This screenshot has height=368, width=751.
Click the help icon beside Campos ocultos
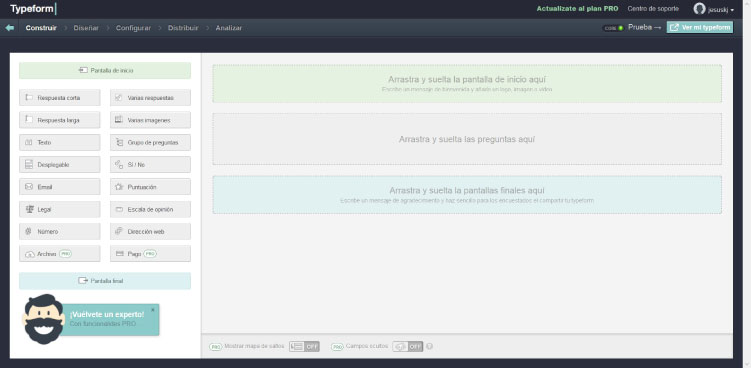[429, 346]
